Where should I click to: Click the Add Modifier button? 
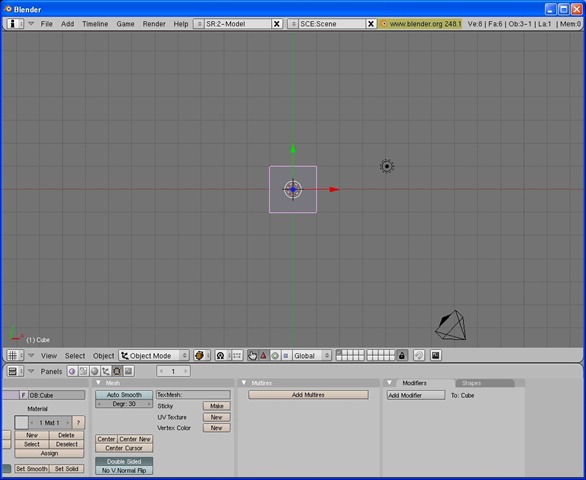(x=416, y=395)
